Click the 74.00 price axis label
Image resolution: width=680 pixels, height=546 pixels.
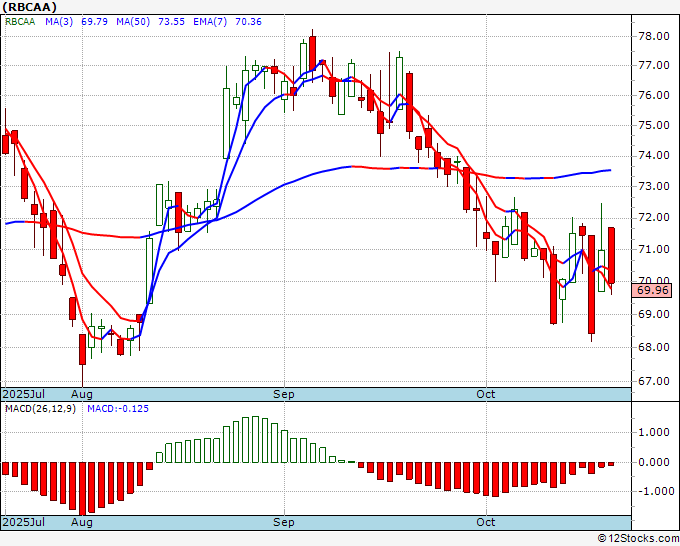654,156
